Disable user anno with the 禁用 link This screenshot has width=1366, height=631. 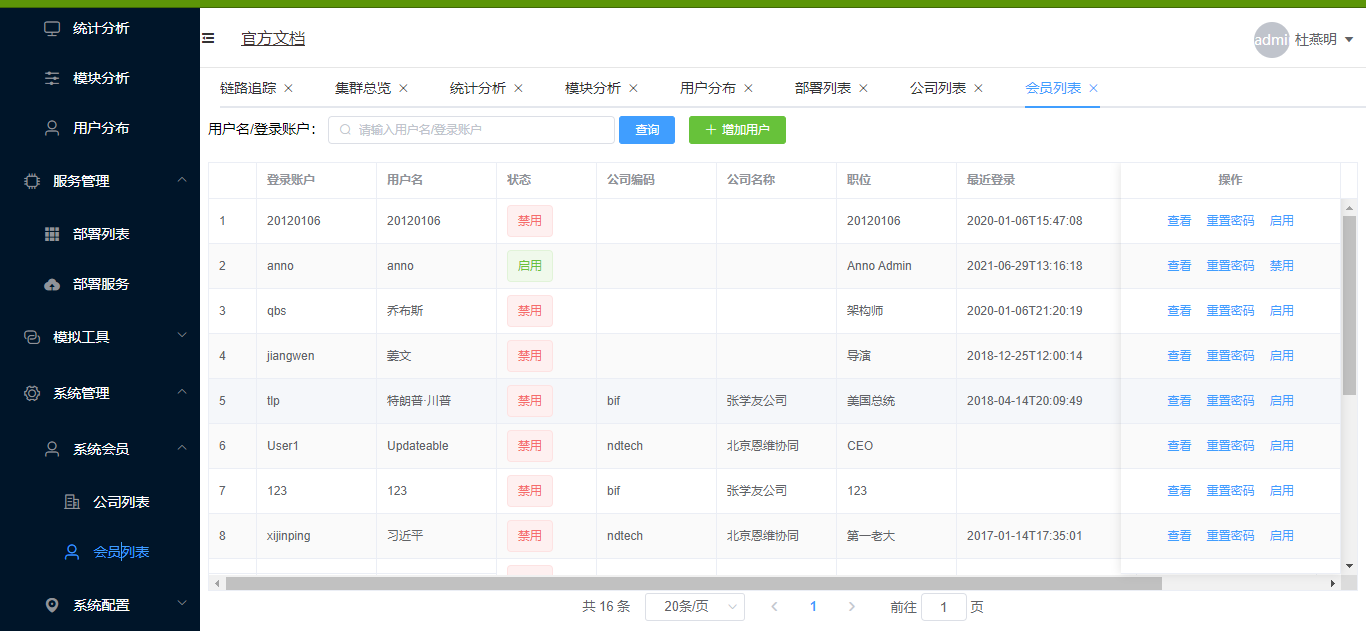click(x=1281, y=265)
